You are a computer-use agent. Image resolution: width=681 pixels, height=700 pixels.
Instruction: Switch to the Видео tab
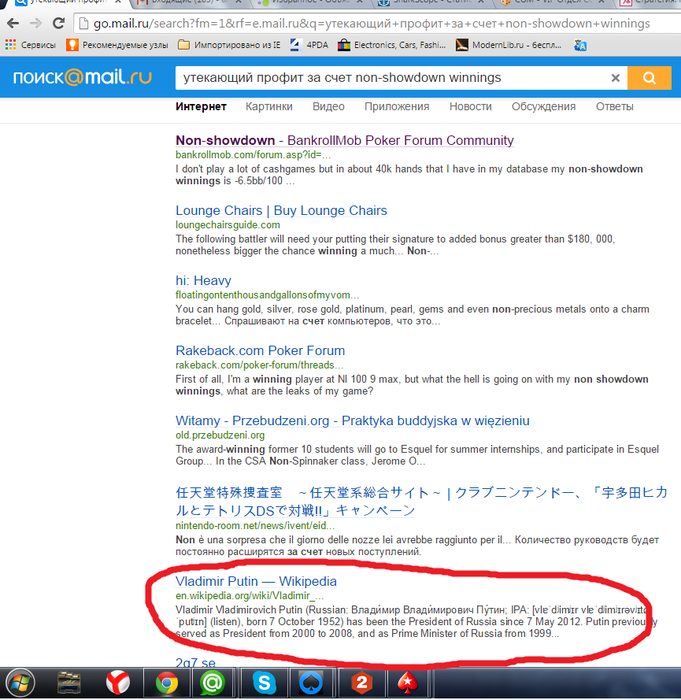328,107
